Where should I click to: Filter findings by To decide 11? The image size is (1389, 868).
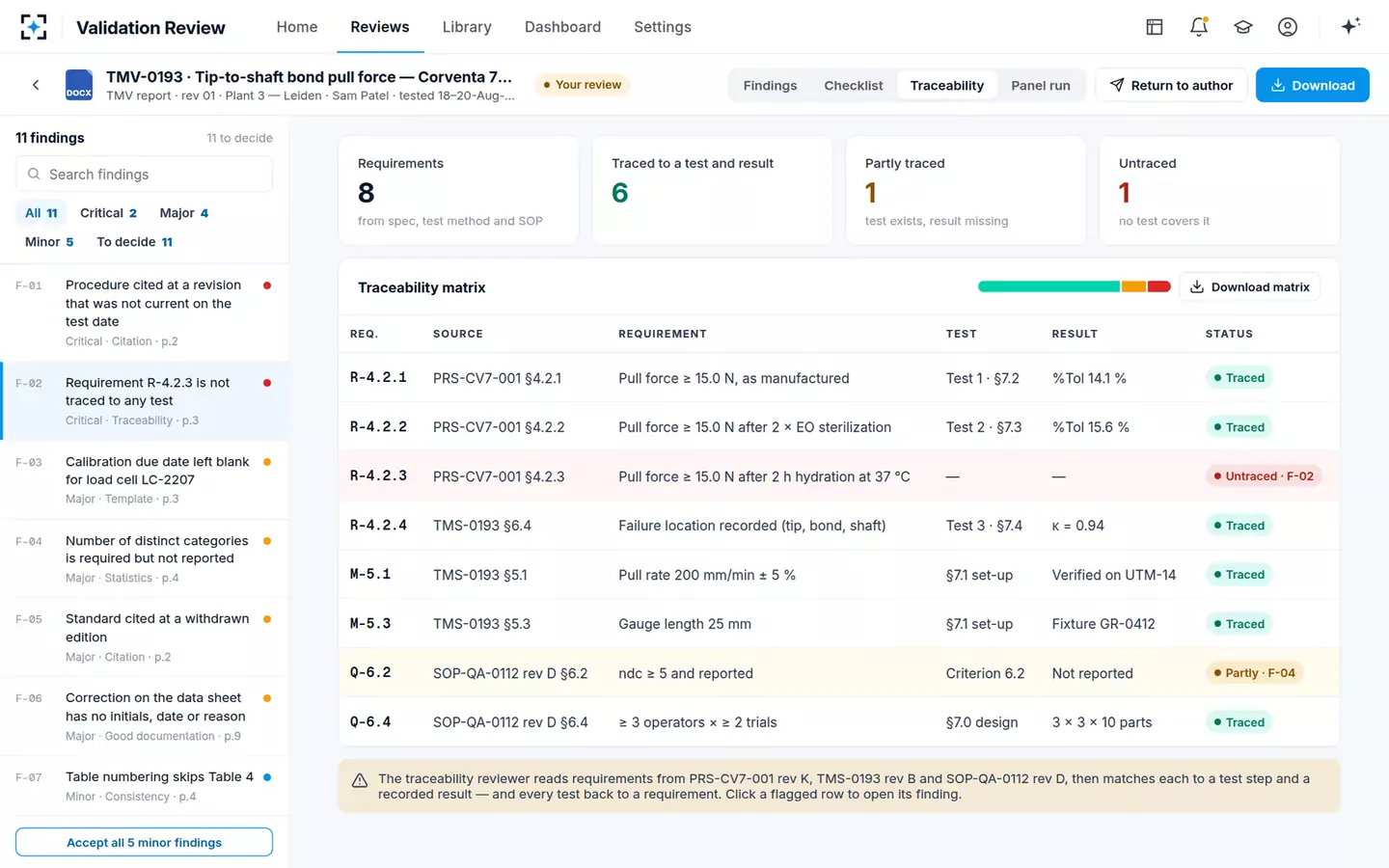coord(135,242)
